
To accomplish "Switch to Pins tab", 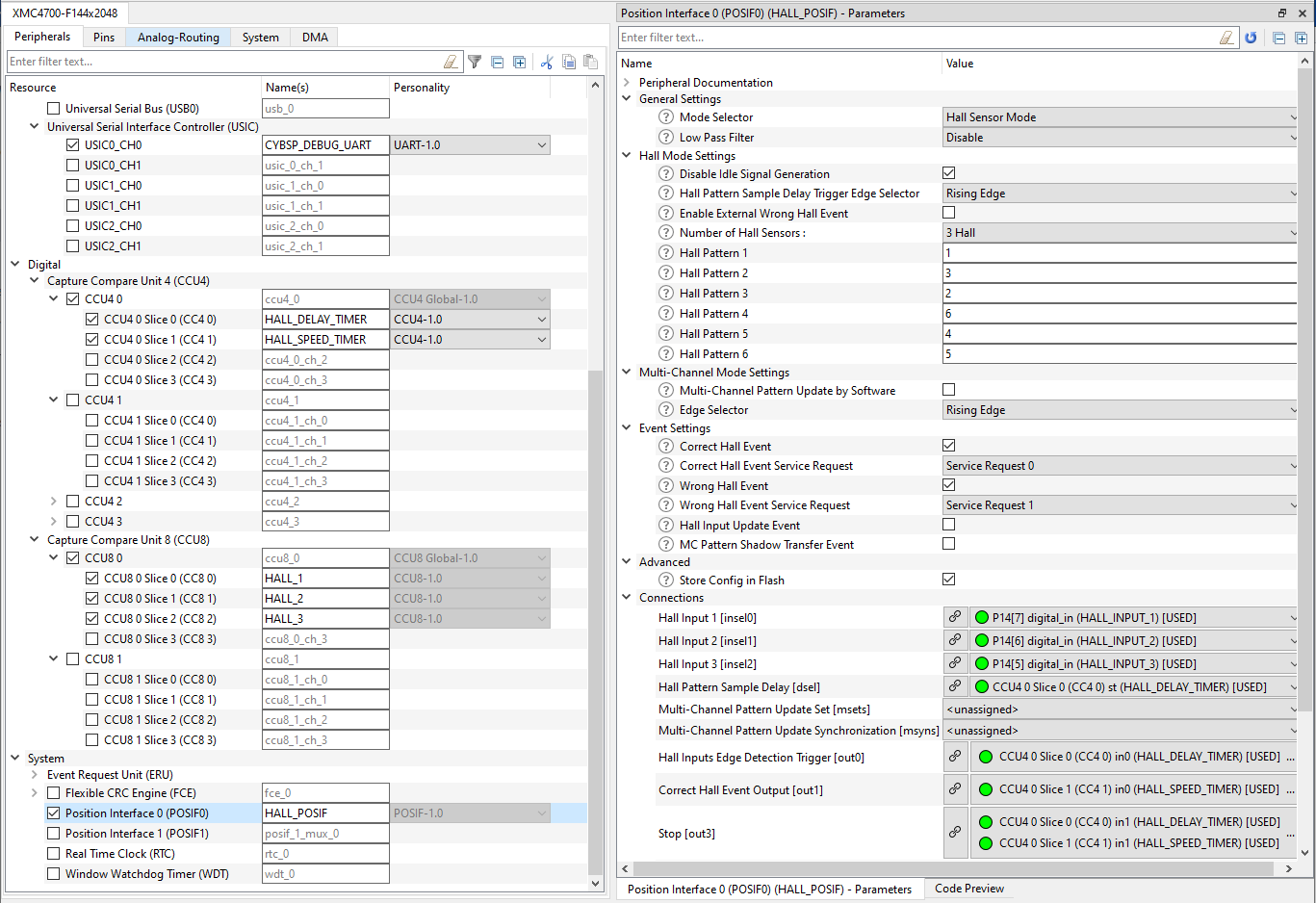I will point(104,38).
